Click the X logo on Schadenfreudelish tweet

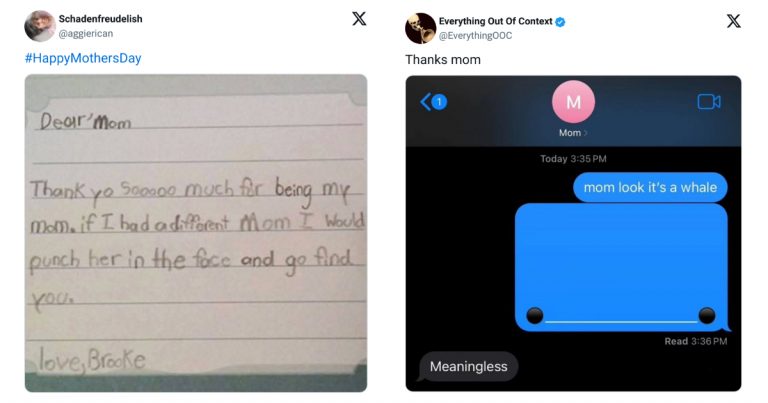point(359,19)
